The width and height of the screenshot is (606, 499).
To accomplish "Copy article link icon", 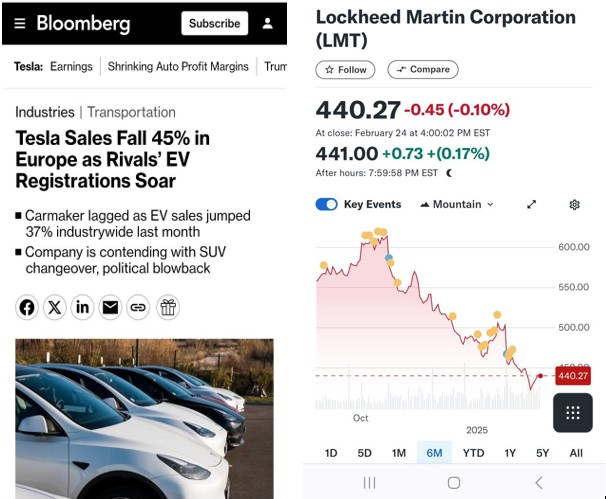I will pyautogui.click(x=138, y=307).
